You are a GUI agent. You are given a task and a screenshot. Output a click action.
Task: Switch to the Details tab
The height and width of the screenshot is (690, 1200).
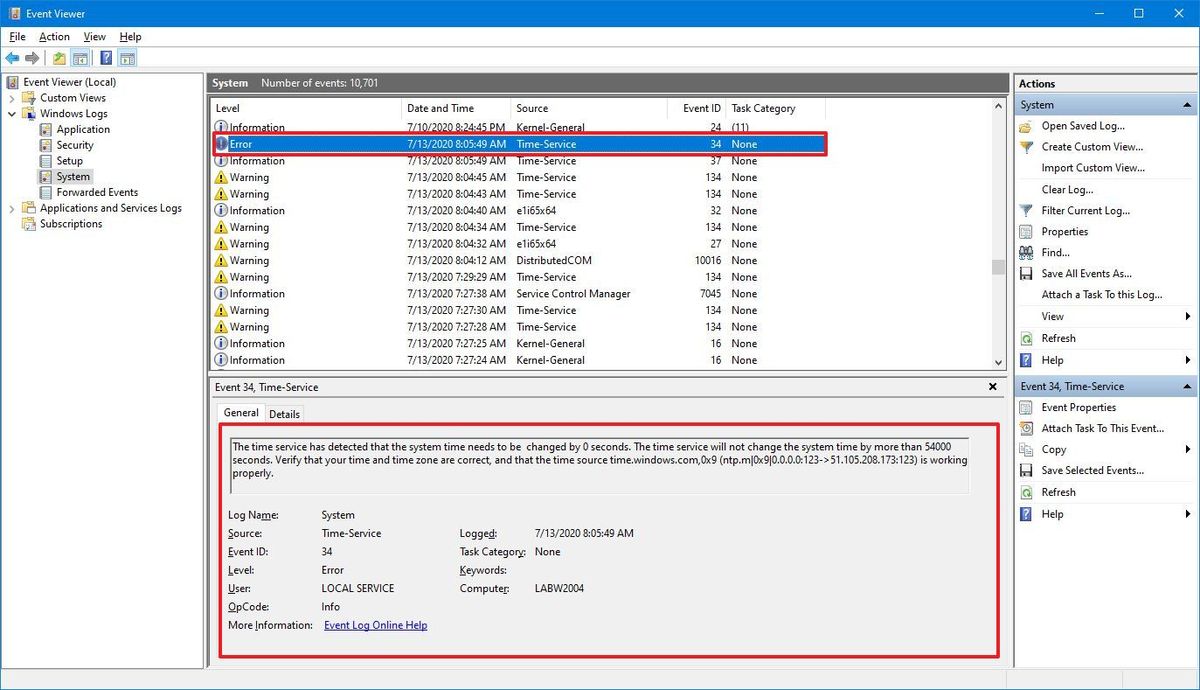285,413
